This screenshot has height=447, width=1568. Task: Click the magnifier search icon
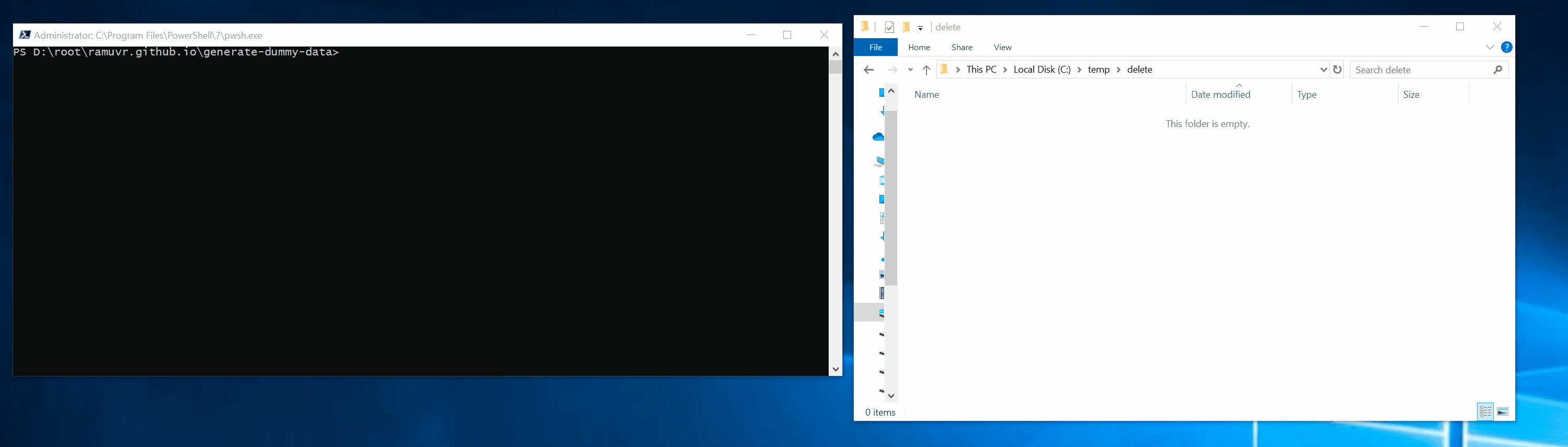(x=1497, y=70)
